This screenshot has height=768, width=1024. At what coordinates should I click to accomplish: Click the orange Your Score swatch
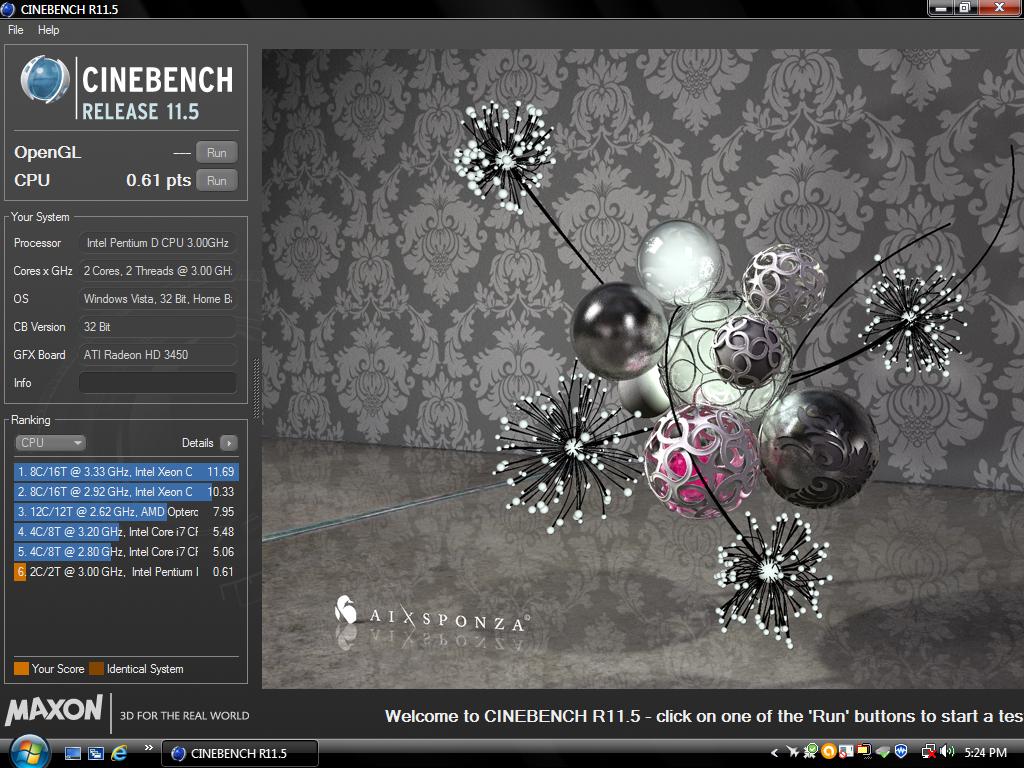pyautogui.click(x=22, y=669)
